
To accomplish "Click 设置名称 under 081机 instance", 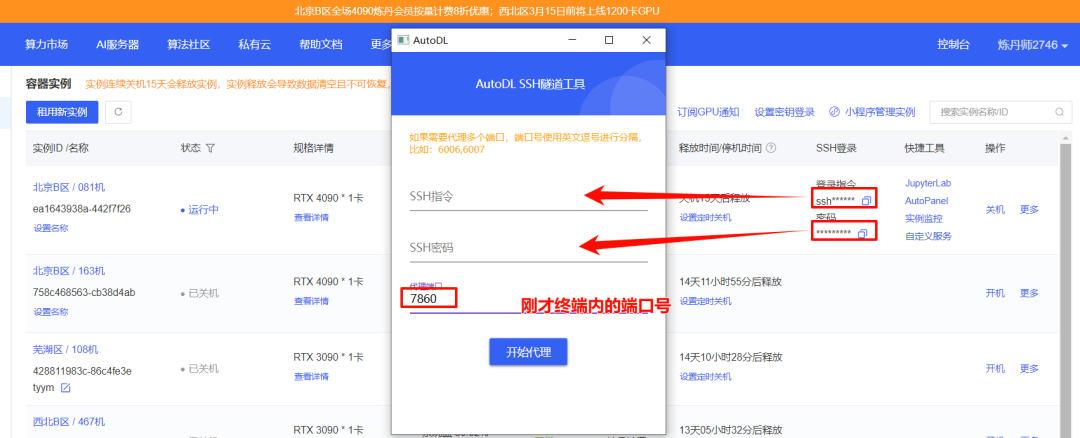I will click(x=51, y=228).
